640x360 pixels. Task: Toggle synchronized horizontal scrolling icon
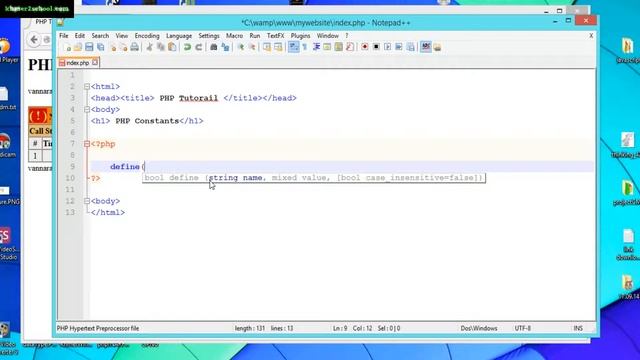[x=278, y=47]
